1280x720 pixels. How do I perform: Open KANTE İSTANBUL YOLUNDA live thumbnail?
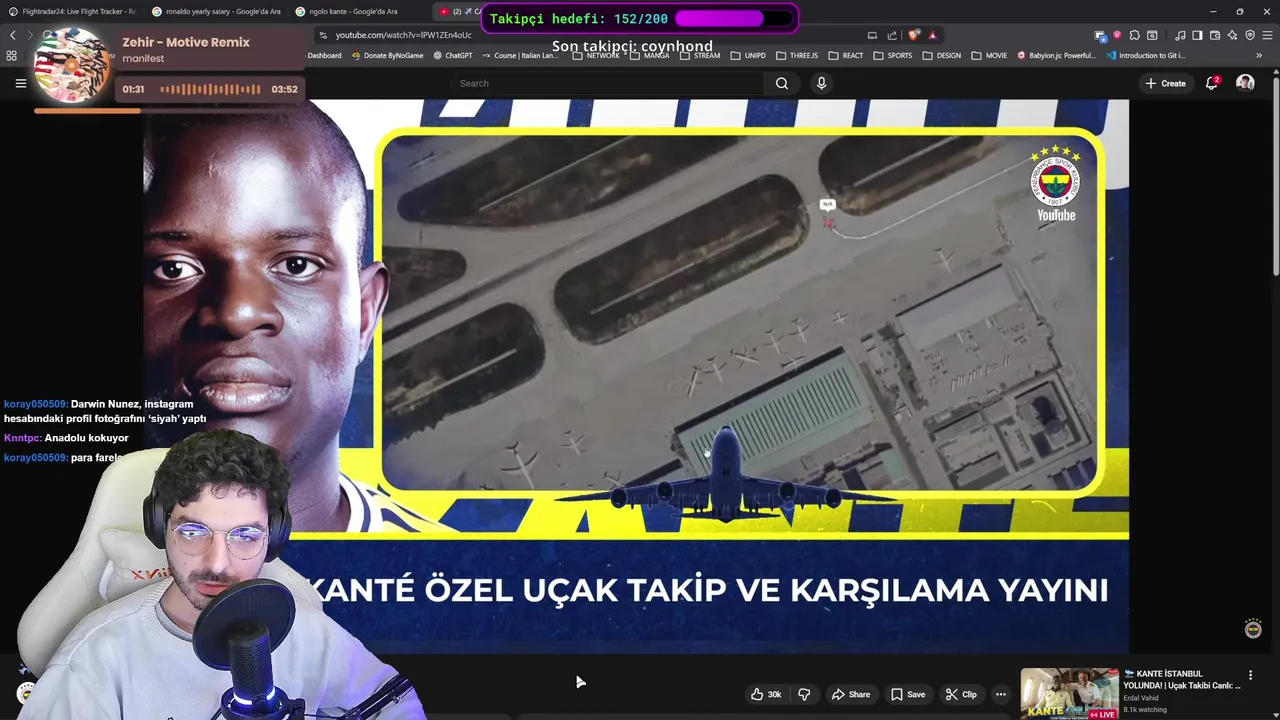(1069, 693)
